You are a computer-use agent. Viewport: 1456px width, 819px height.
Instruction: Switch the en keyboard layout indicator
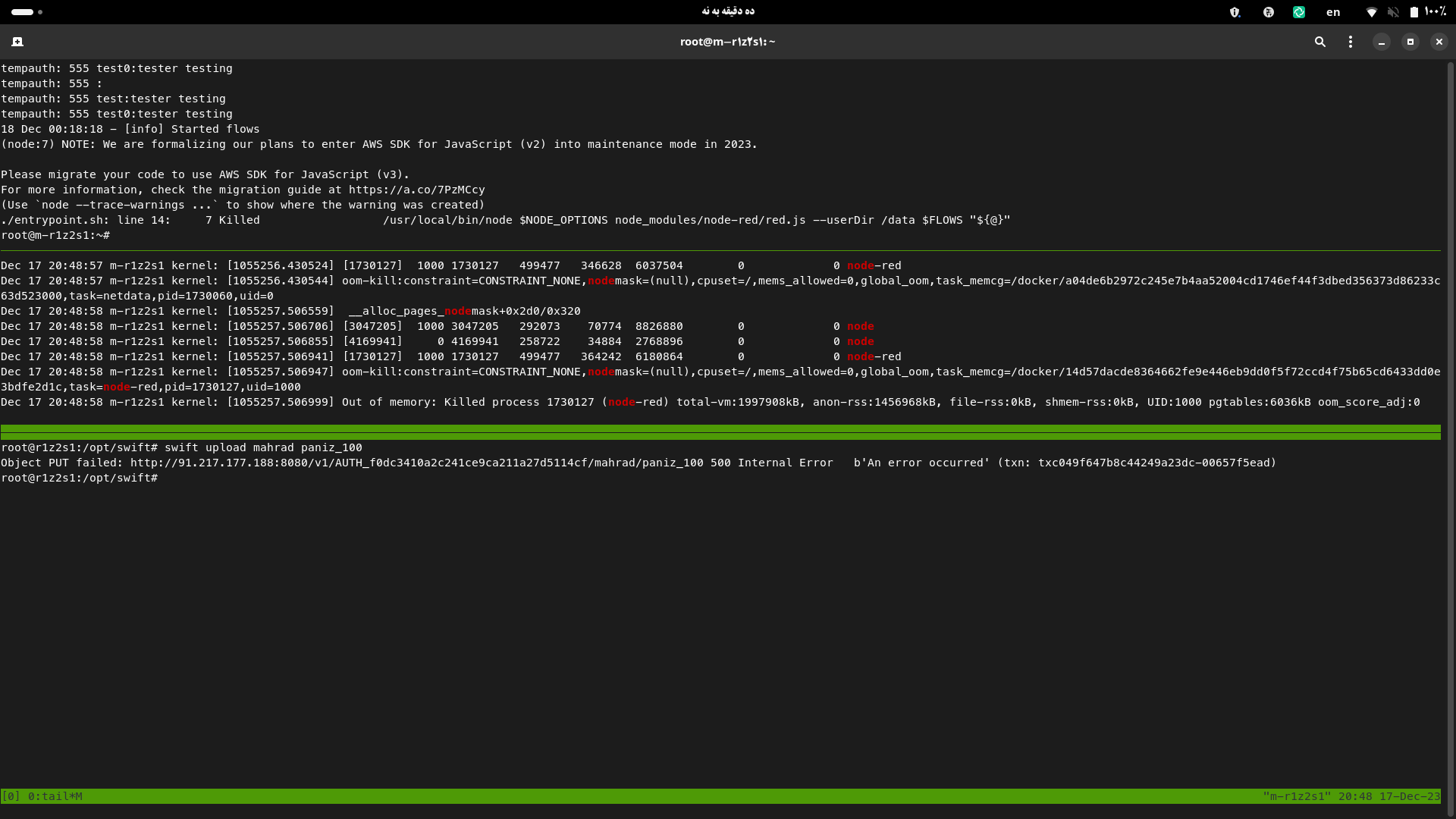[1333, 12]
